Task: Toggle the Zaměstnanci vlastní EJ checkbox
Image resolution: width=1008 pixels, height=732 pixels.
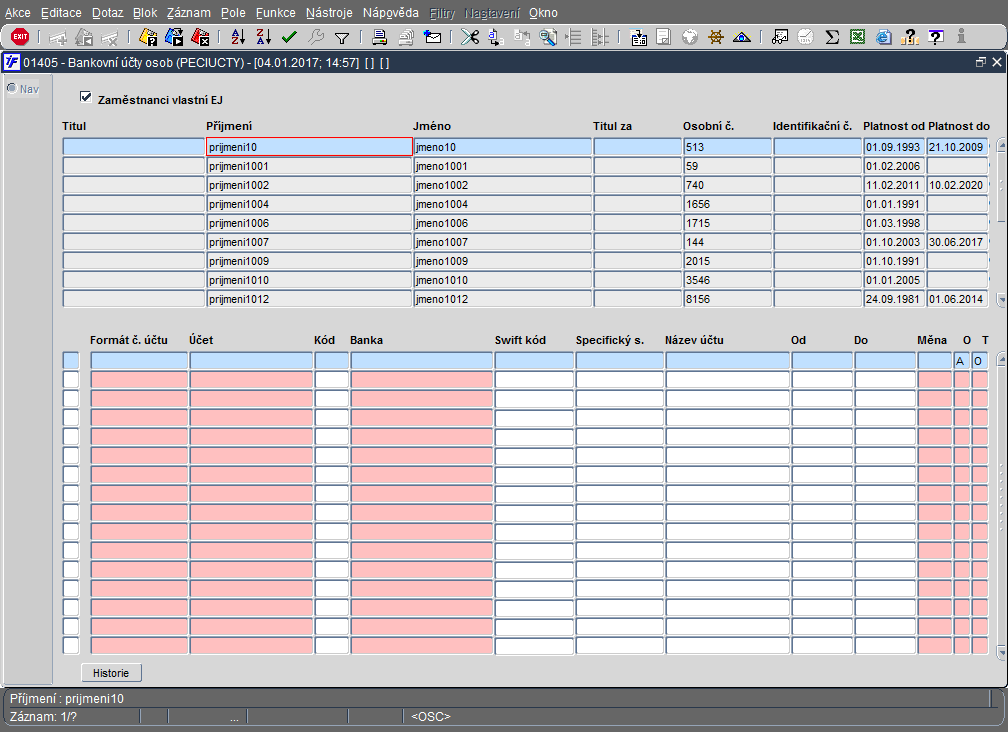Action: point(86,97)
